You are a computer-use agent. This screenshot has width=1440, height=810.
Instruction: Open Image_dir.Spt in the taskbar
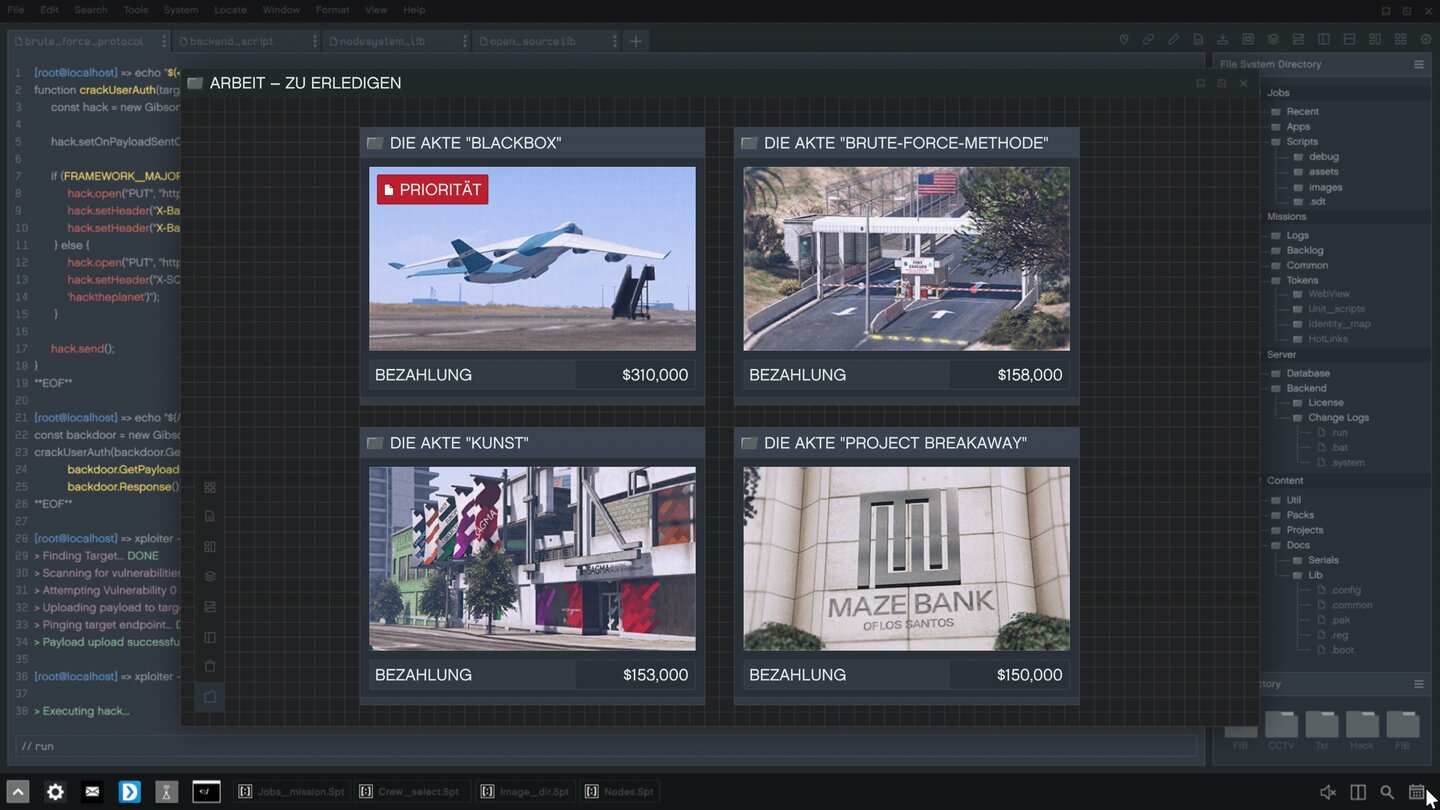point(525,792)
